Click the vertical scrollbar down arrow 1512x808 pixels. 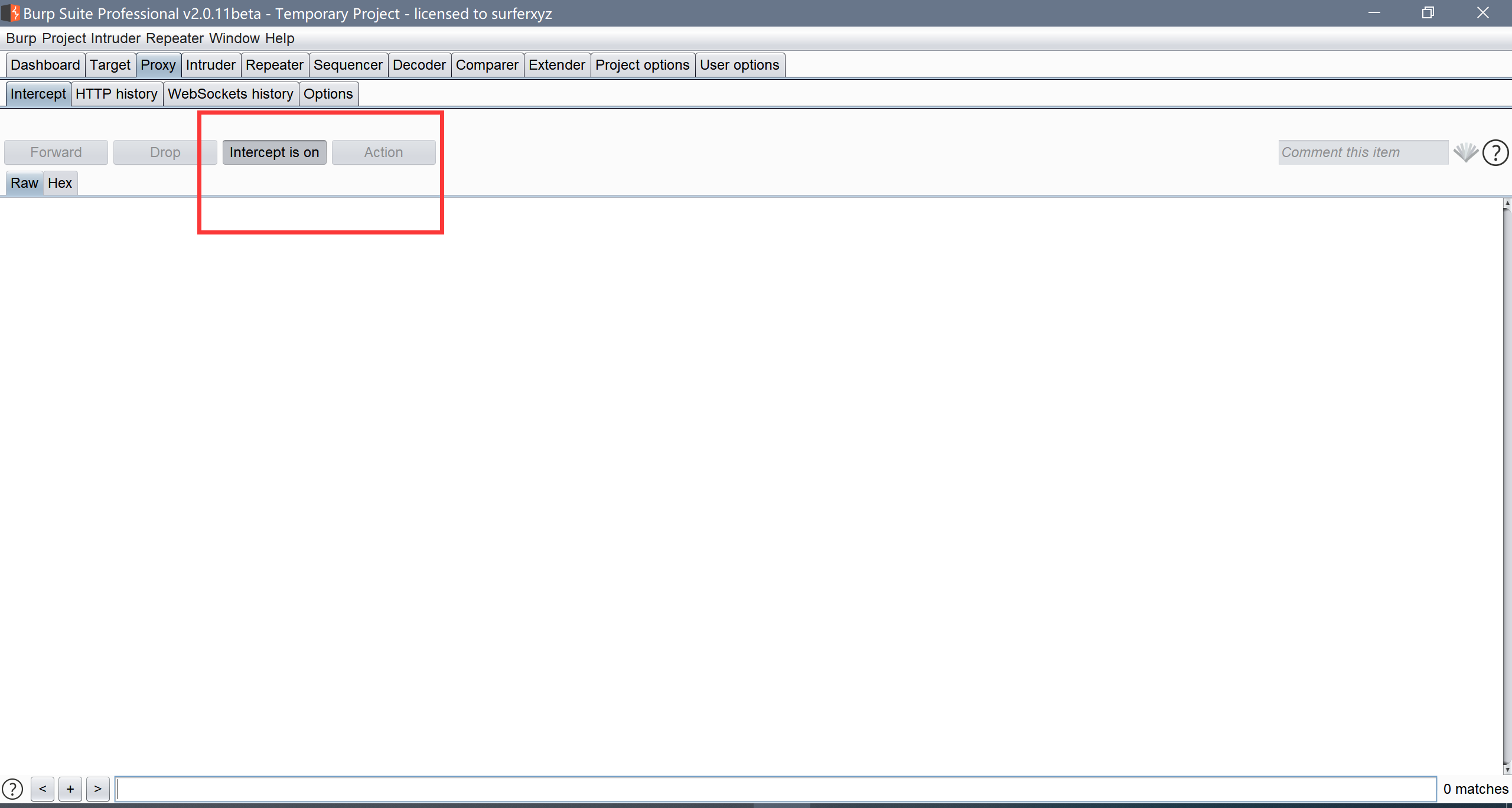(x=1507, y=770)
